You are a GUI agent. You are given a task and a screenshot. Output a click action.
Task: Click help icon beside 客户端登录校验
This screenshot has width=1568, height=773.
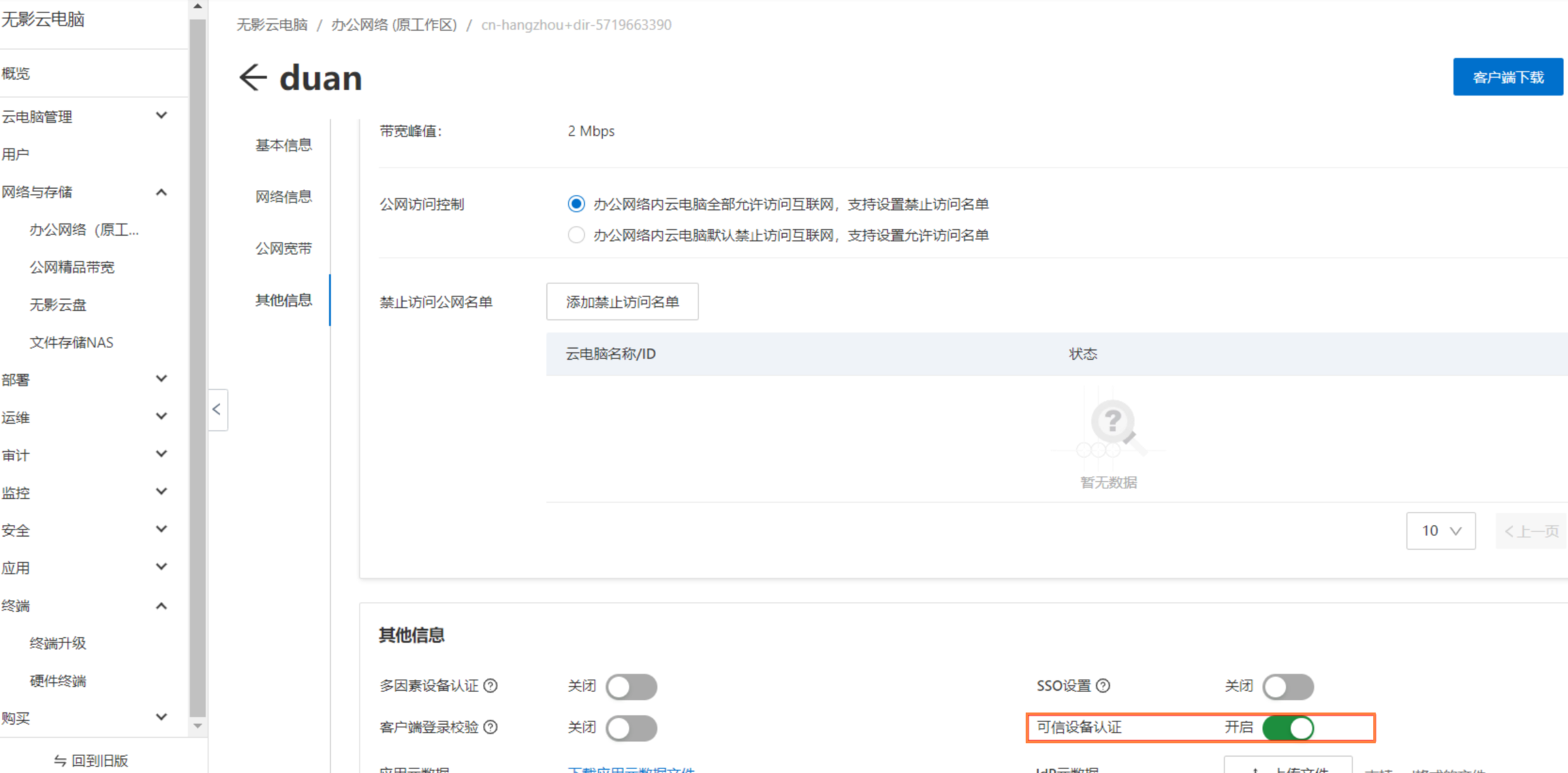pyautogui.click(x=491, y=727)
